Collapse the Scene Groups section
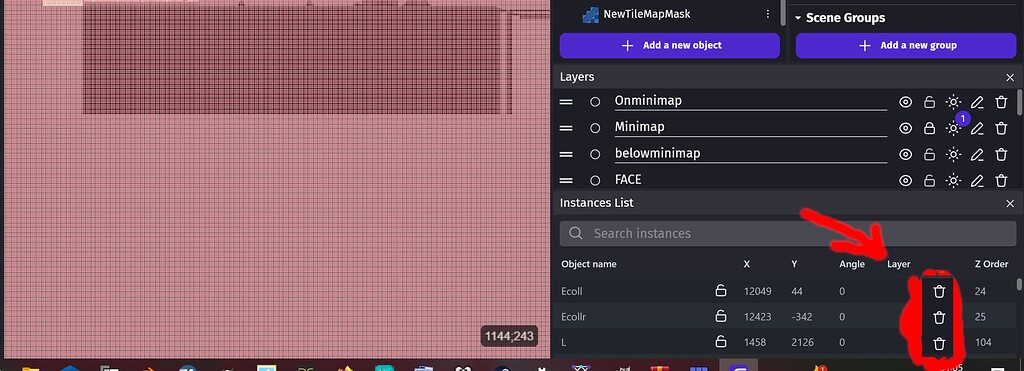The width and height of the screenshot is (1024, 371). point(797,18)
